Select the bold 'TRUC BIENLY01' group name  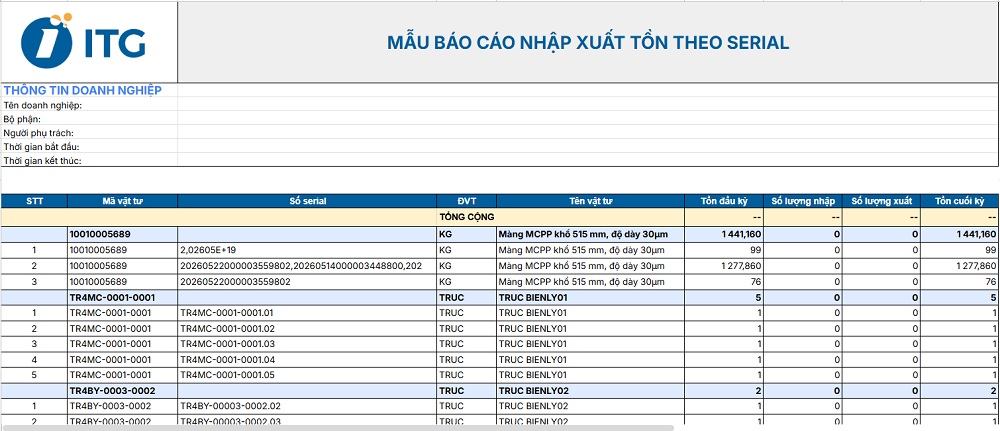590,297
